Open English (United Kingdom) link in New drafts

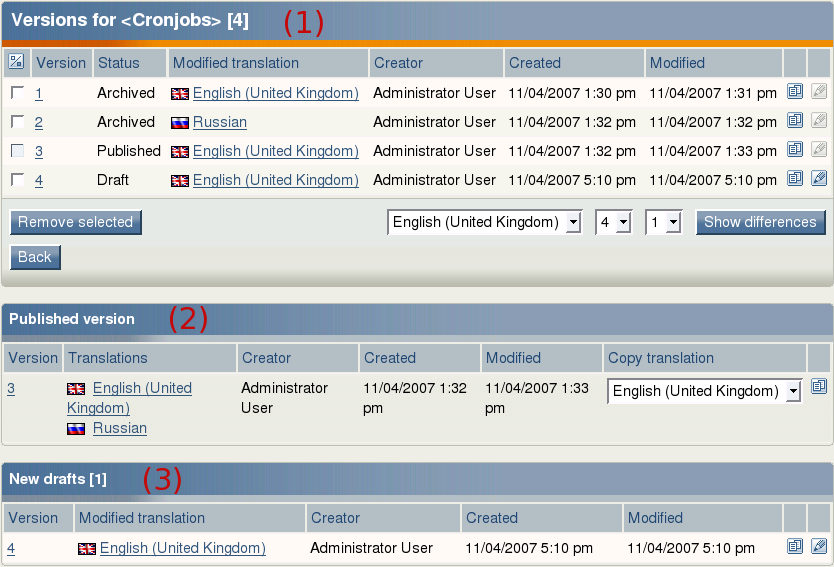183,548
